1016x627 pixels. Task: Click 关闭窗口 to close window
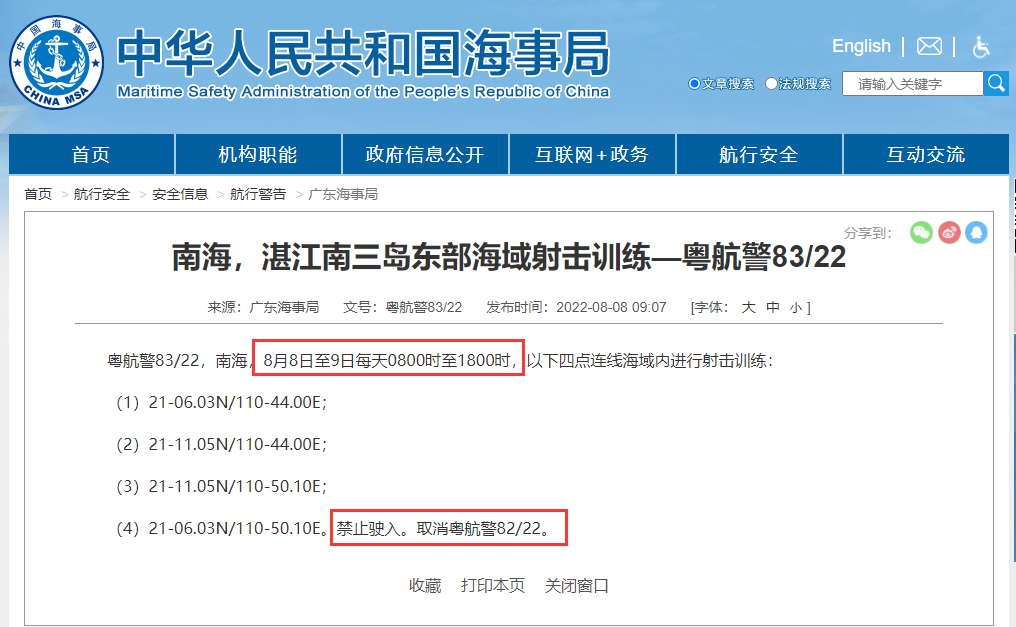pos(577,586)
